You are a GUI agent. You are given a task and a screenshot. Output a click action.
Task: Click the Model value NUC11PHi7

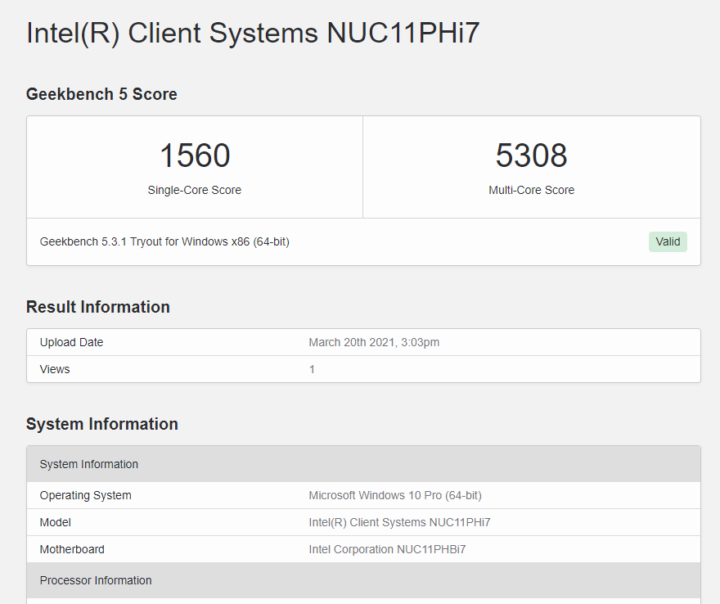(399, 522)
